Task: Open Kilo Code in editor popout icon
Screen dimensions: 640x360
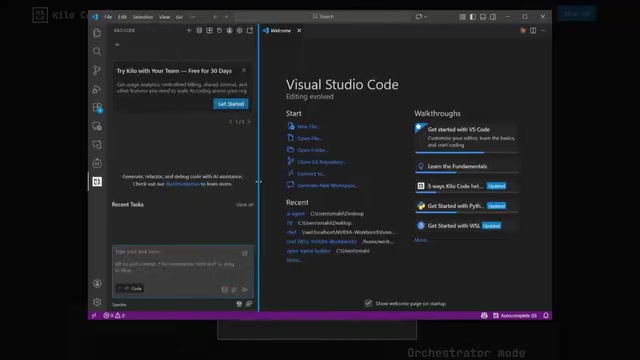Action: coord(250,31)
